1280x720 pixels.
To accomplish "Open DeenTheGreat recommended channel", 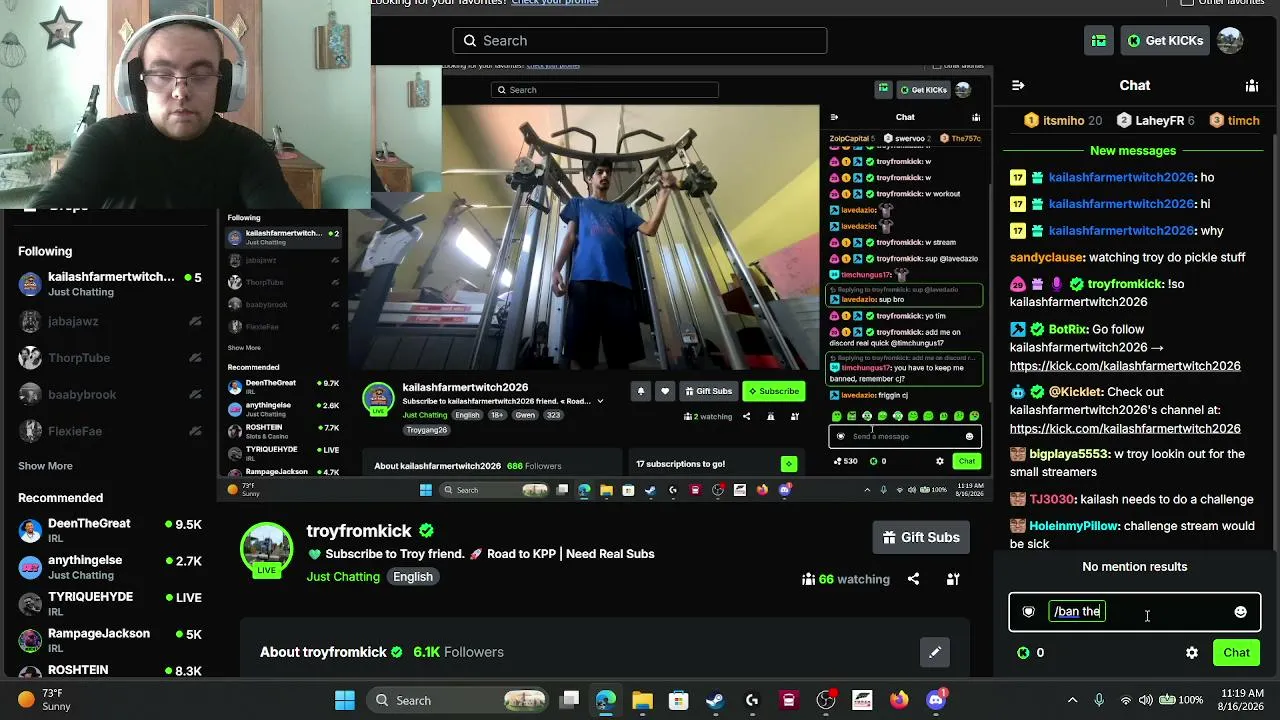I will (x=110, y=530).
